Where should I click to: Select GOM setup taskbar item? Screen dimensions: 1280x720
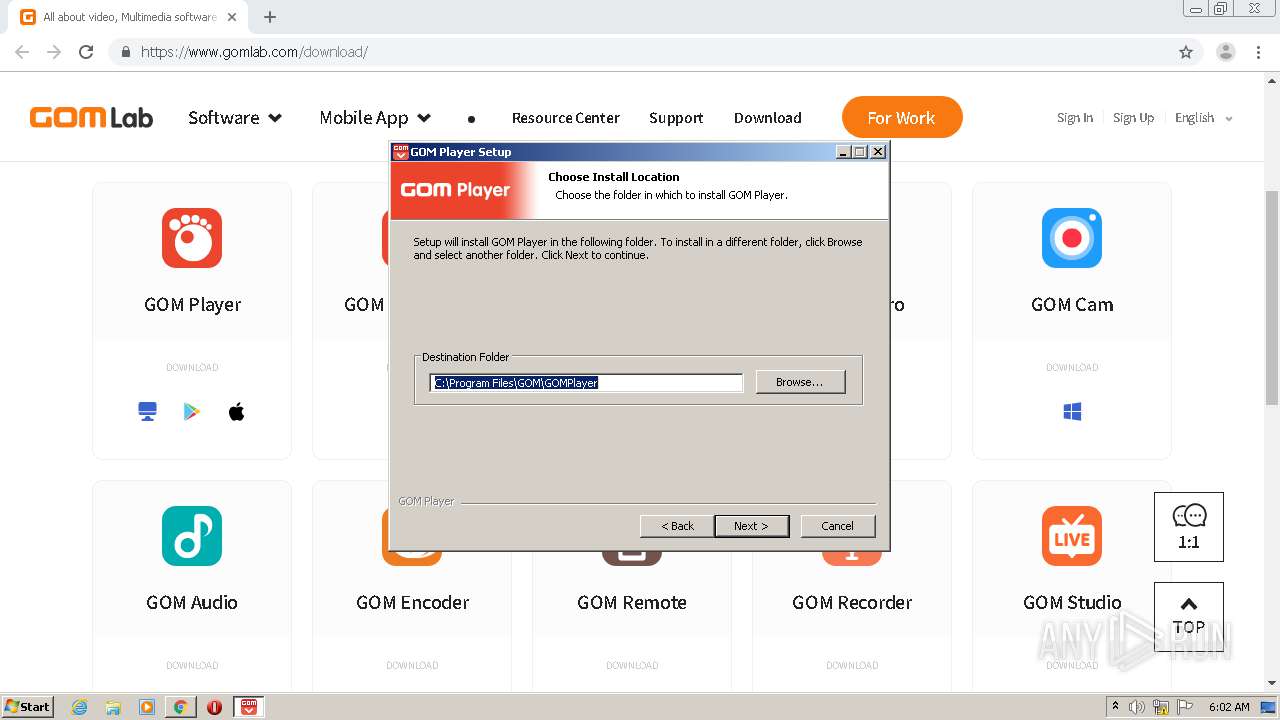pos(249,707)
